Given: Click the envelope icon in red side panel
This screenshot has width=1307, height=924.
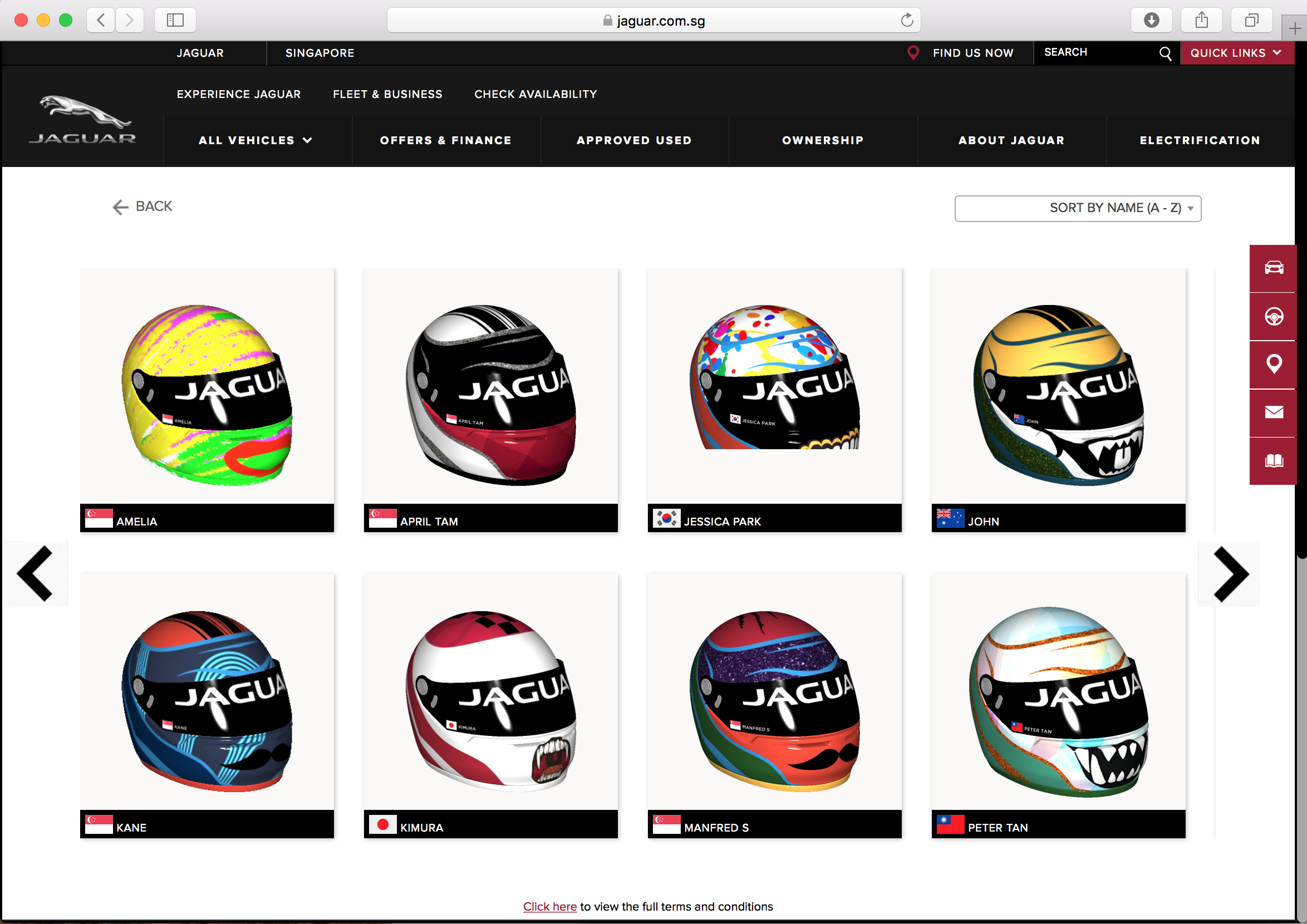Looking at the screenshot, I should [1274, 412].
